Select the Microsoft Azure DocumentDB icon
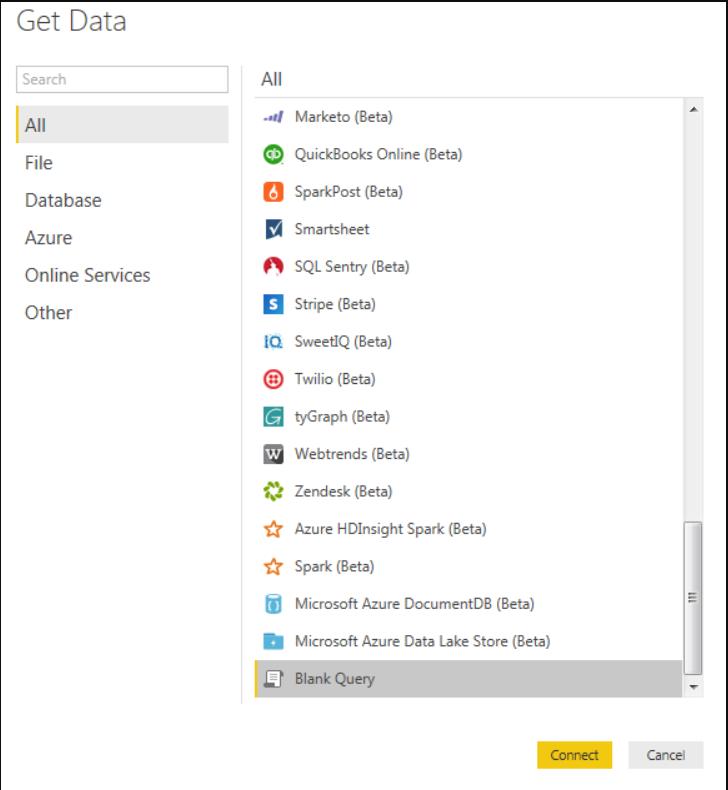Image resolution: width=728 pixels, height=790 pixels. [x=271, y=604]
